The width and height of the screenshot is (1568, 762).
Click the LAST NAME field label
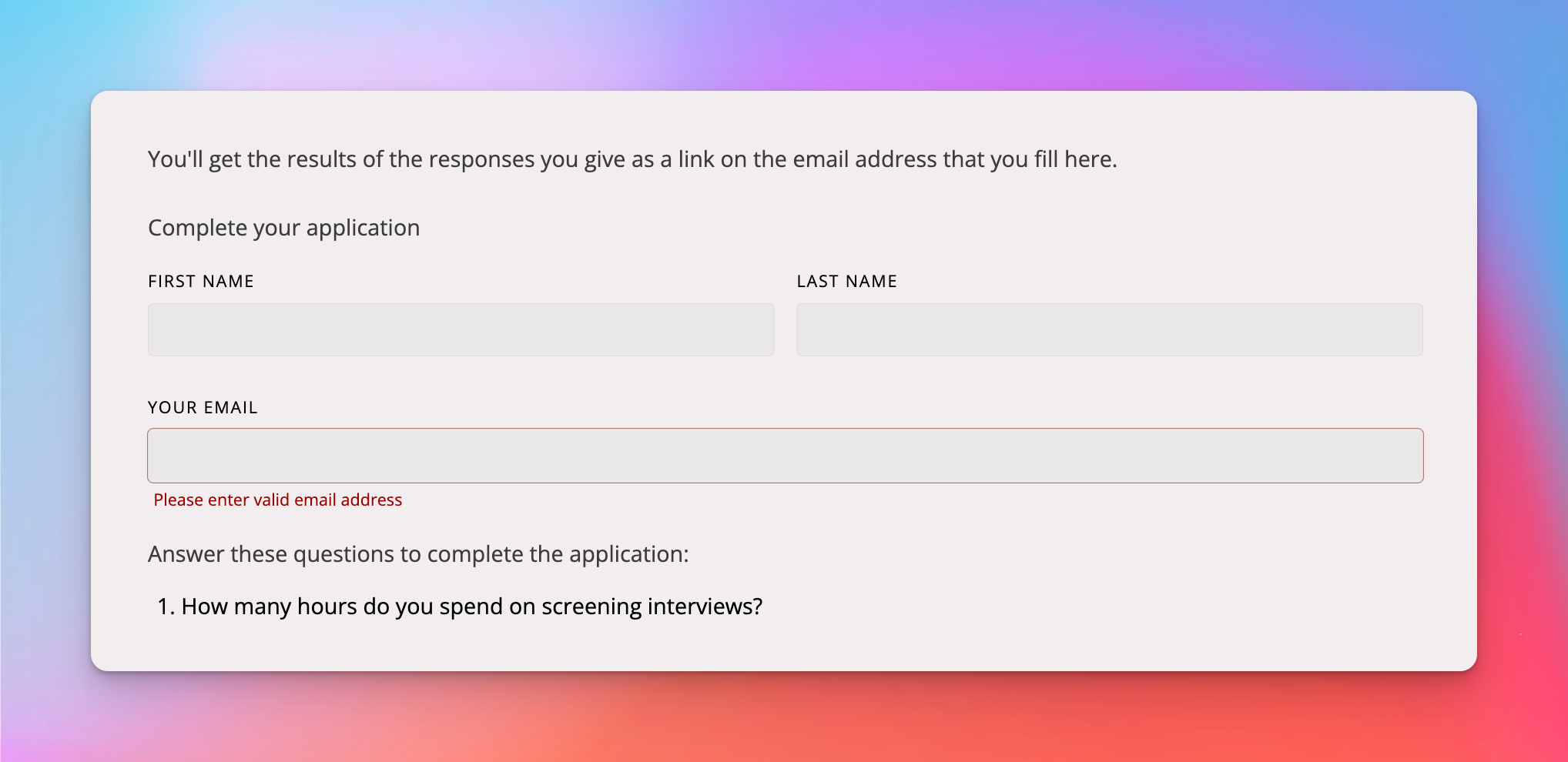coord(846,282)
